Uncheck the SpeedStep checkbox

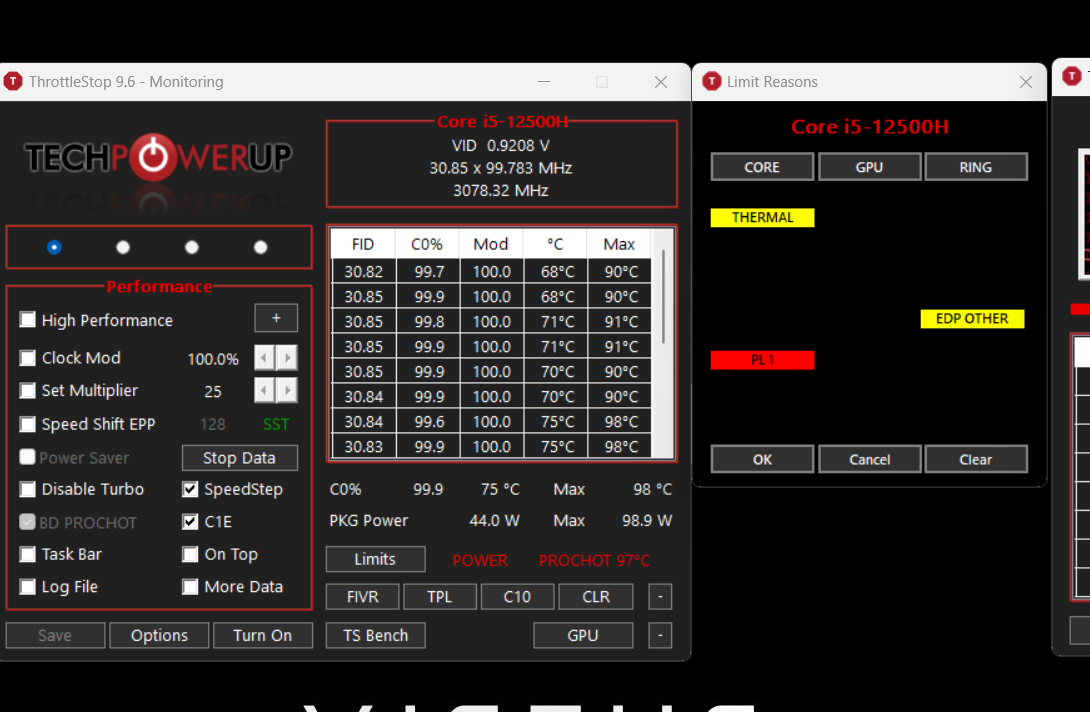click(x=190, y=489)
